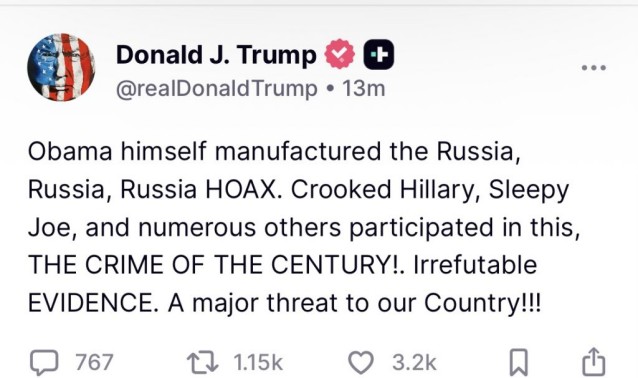View the 1.15k ReTruths count
Image resolution: width=638 pixels, height=378 pixels.
258,362
